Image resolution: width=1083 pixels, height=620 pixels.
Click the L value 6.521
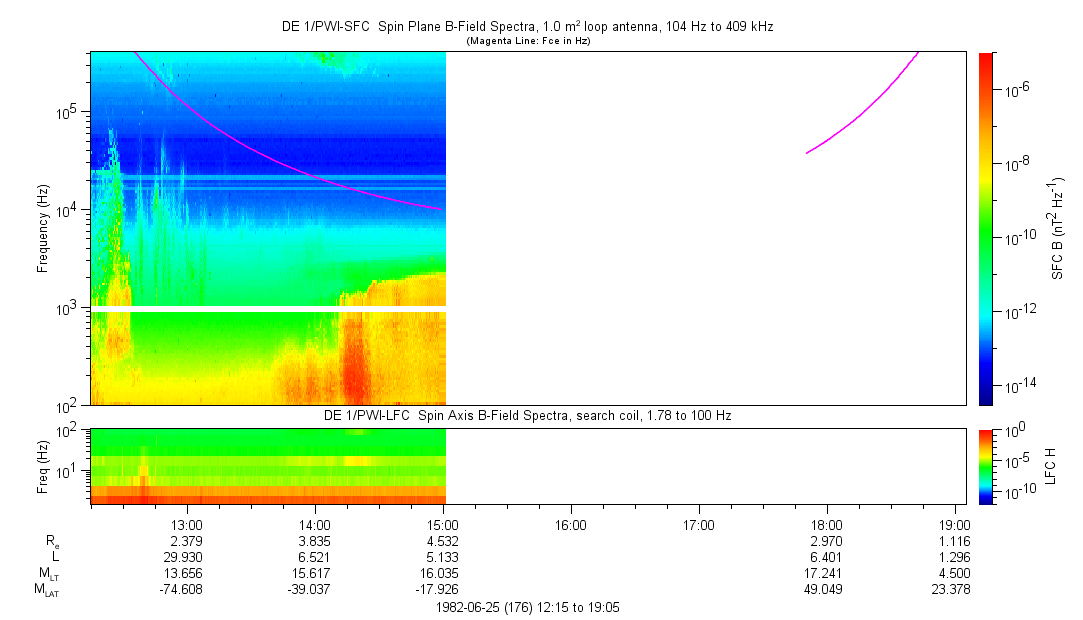pos(314,557)
